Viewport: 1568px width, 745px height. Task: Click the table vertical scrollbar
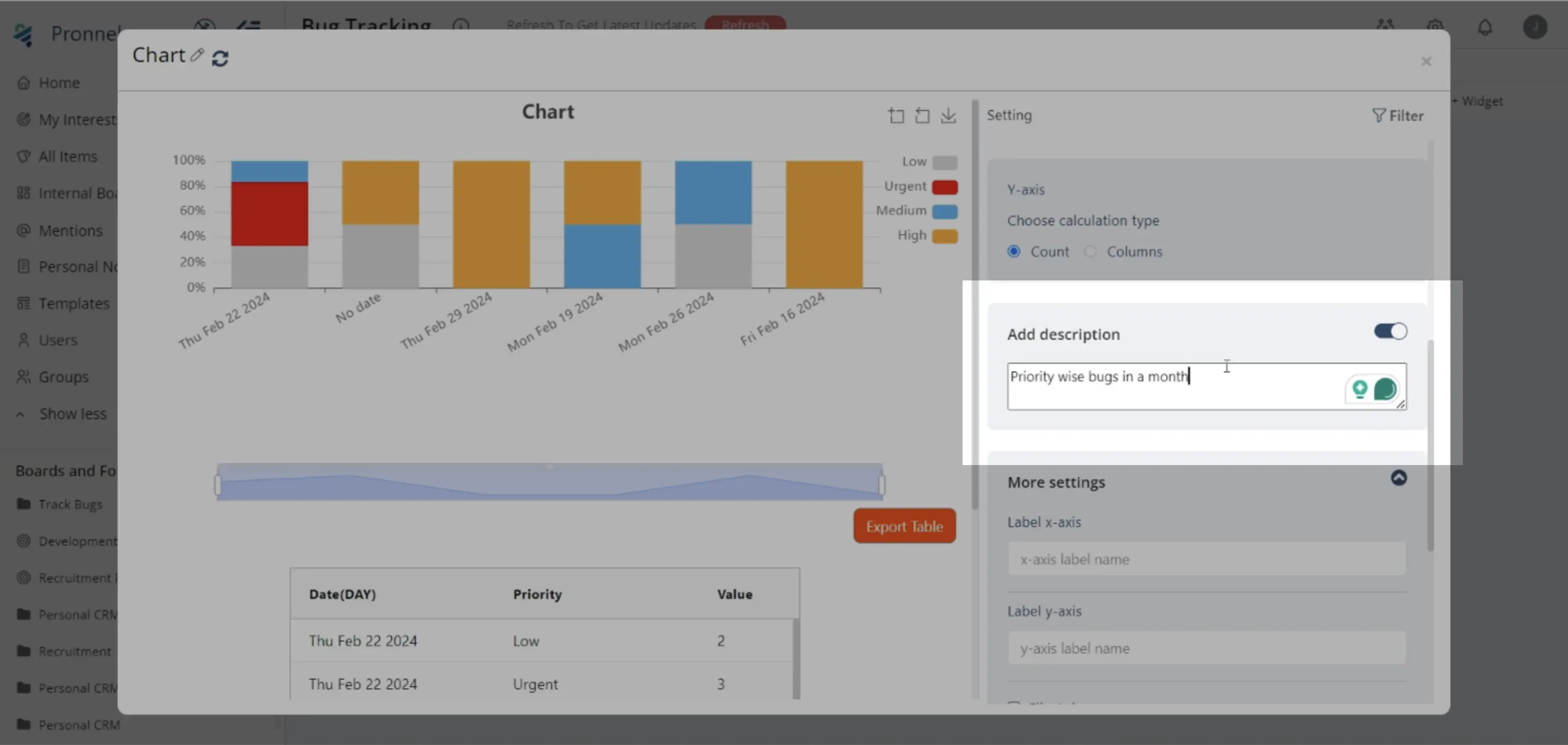click(796, 658)
